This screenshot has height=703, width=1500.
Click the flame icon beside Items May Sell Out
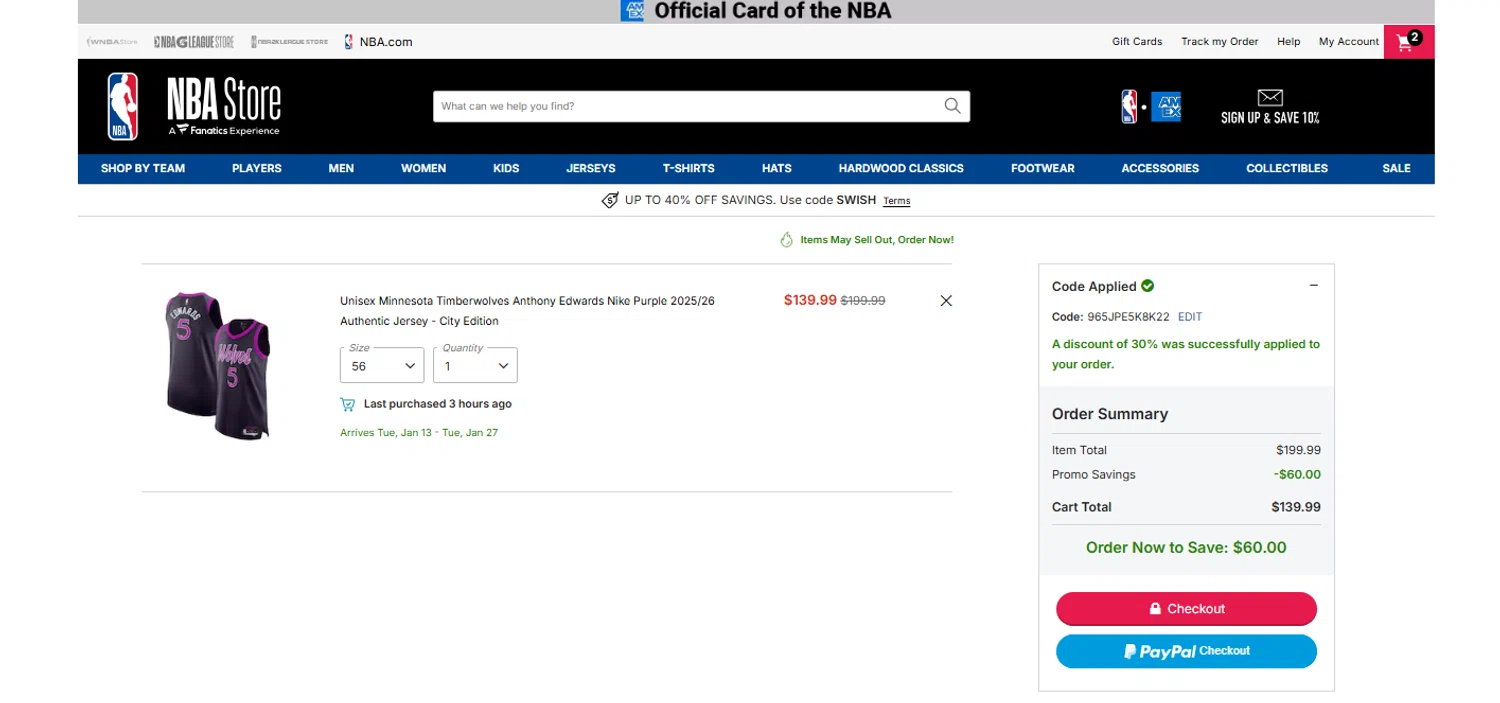(x=786, y=240)
